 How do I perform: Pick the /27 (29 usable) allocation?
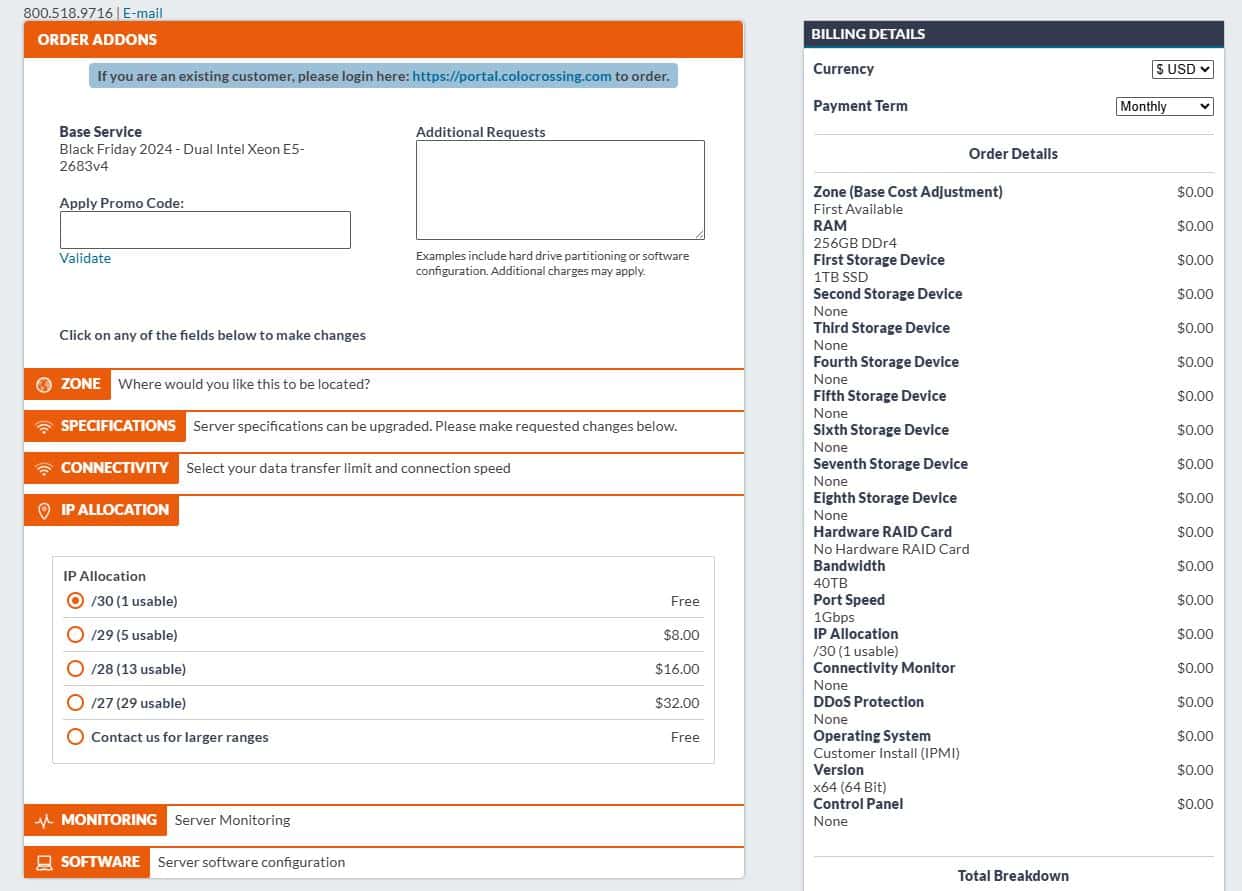click(x=75, y=703)
